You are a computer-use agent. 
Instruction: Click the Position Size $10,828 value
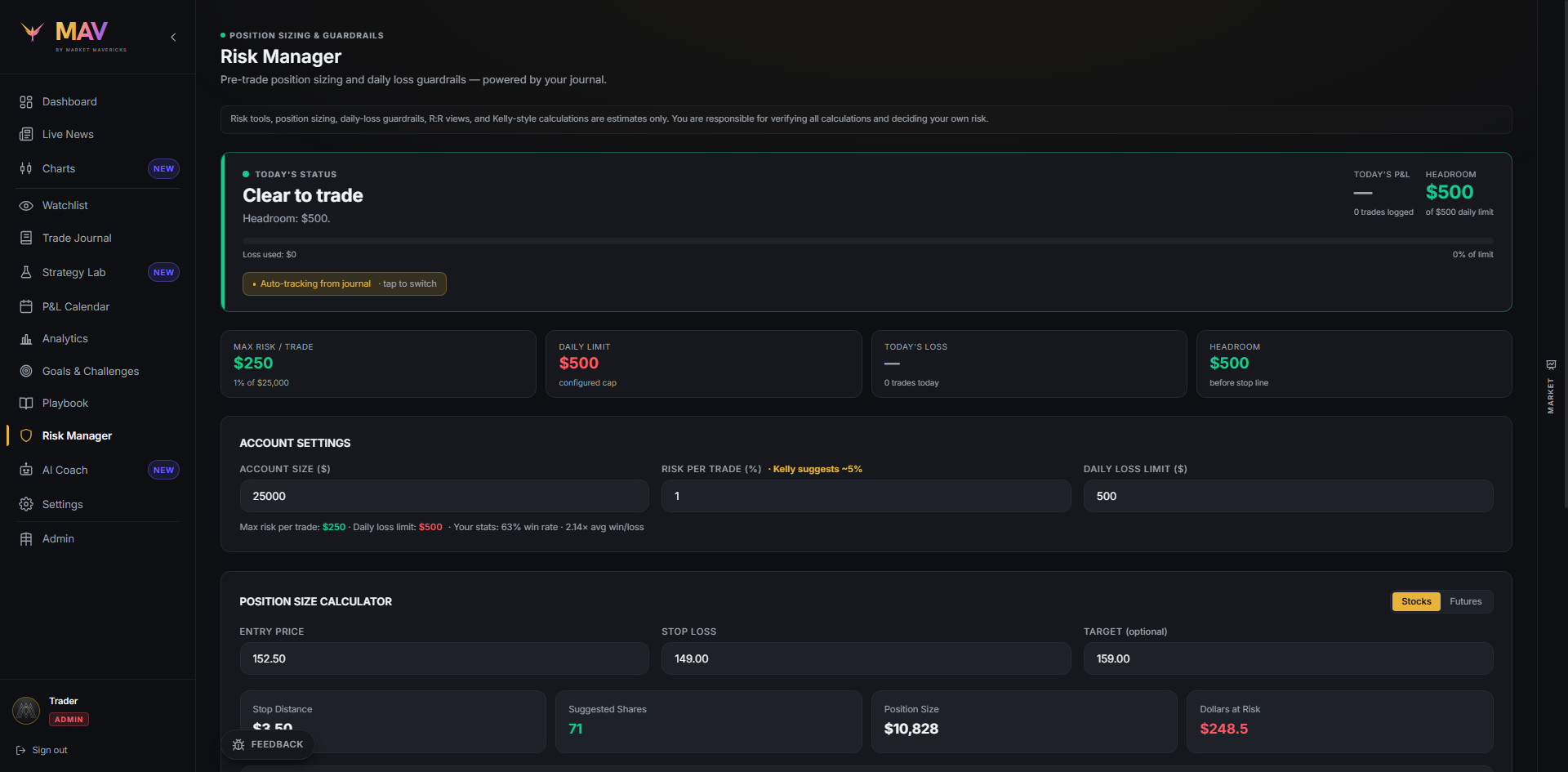tap(911, 730)
